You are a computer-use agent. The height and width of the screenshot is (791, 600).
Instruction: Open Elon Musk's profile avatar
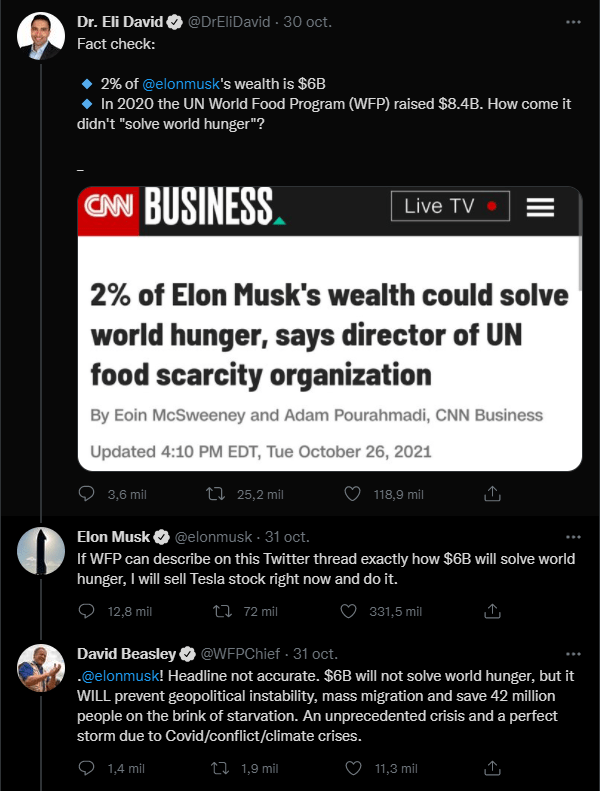click(x=42, y=551)
